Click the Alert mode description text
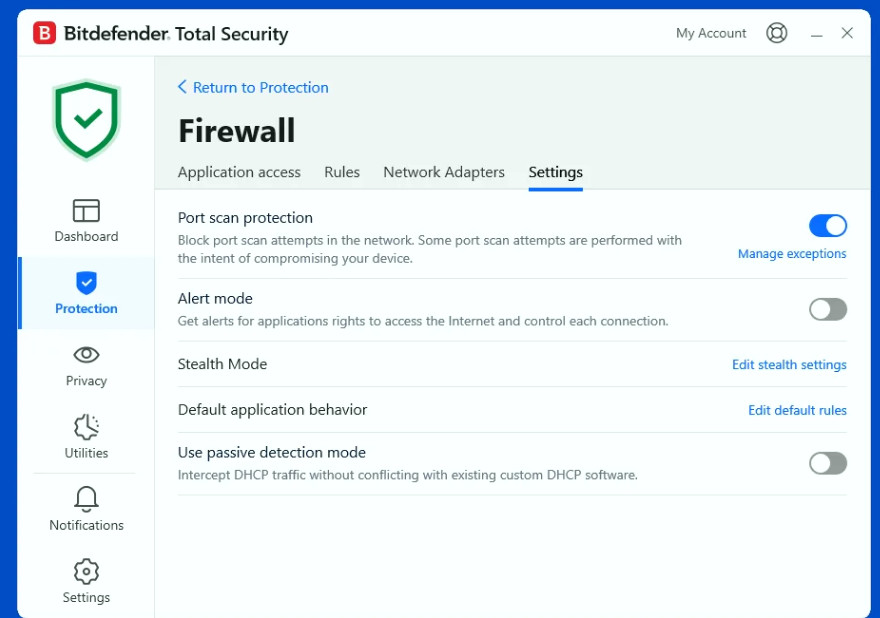Viewport: 880px width, 618px height. tap(423, 321)
